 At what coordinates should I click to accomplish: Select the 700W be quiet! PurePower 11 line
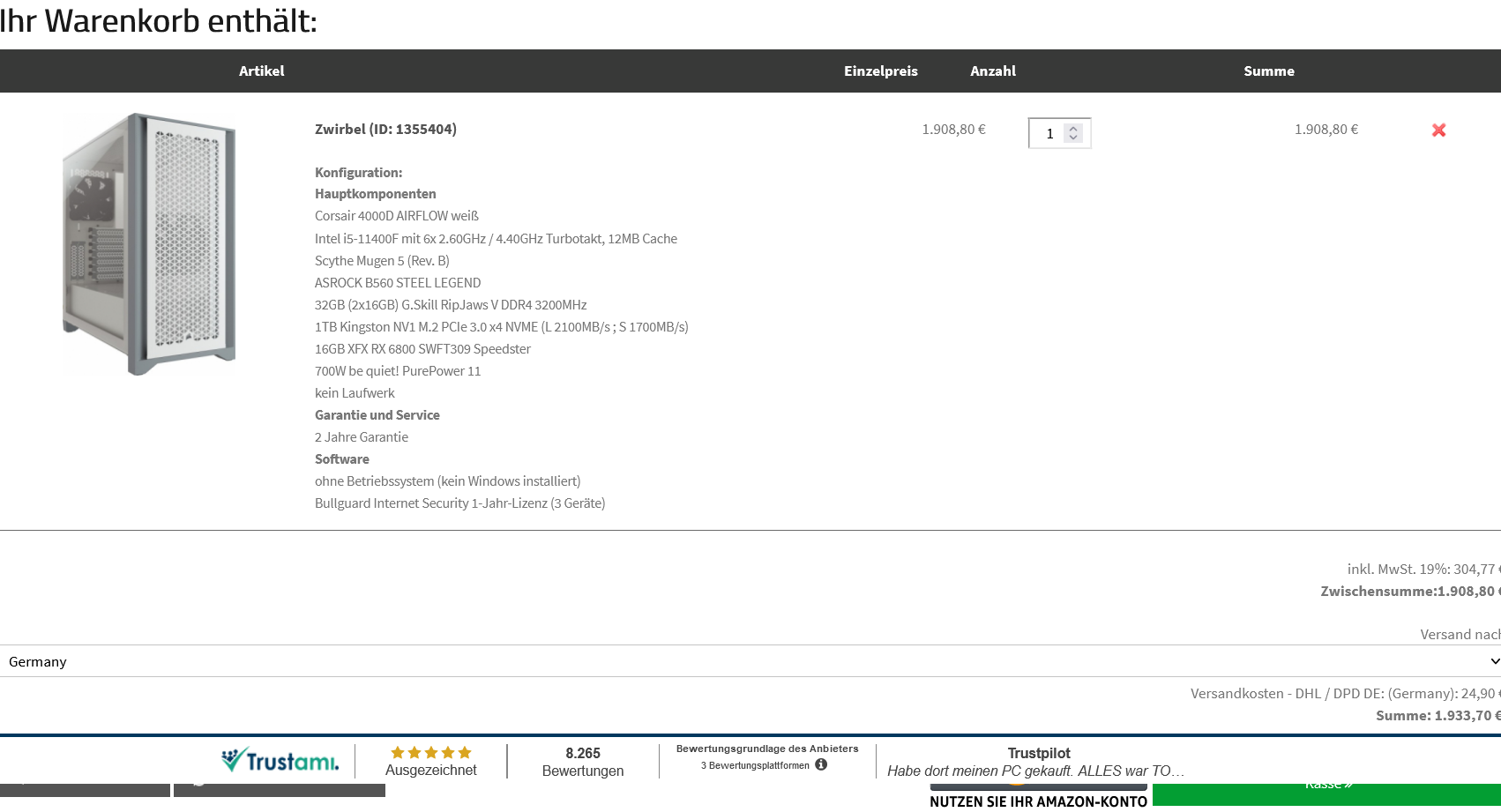[398, 371]
